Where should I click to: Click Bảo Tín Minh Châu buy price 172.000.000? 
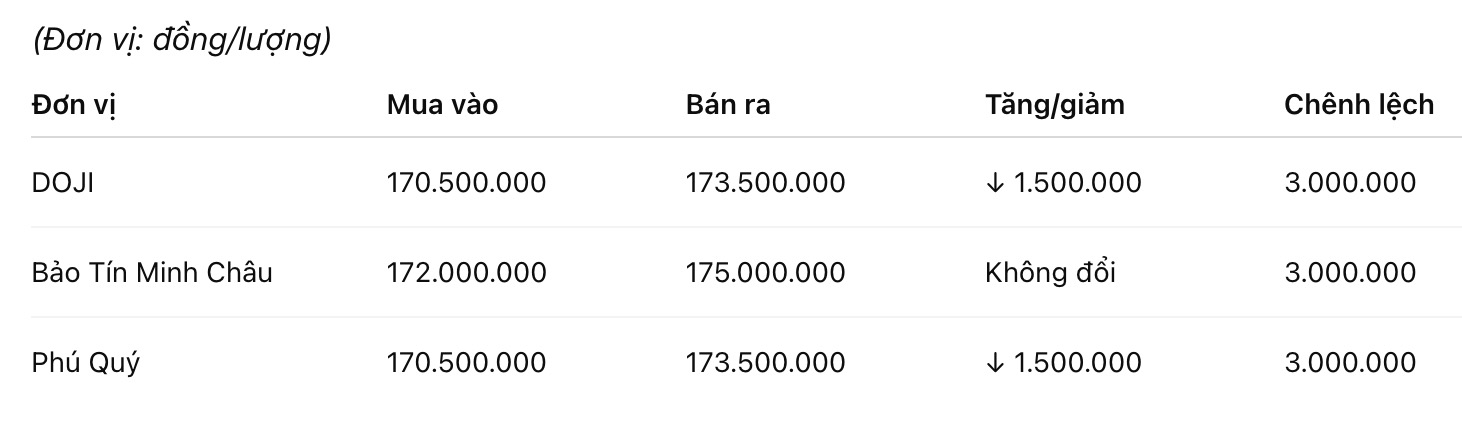[x=466, y=273]
